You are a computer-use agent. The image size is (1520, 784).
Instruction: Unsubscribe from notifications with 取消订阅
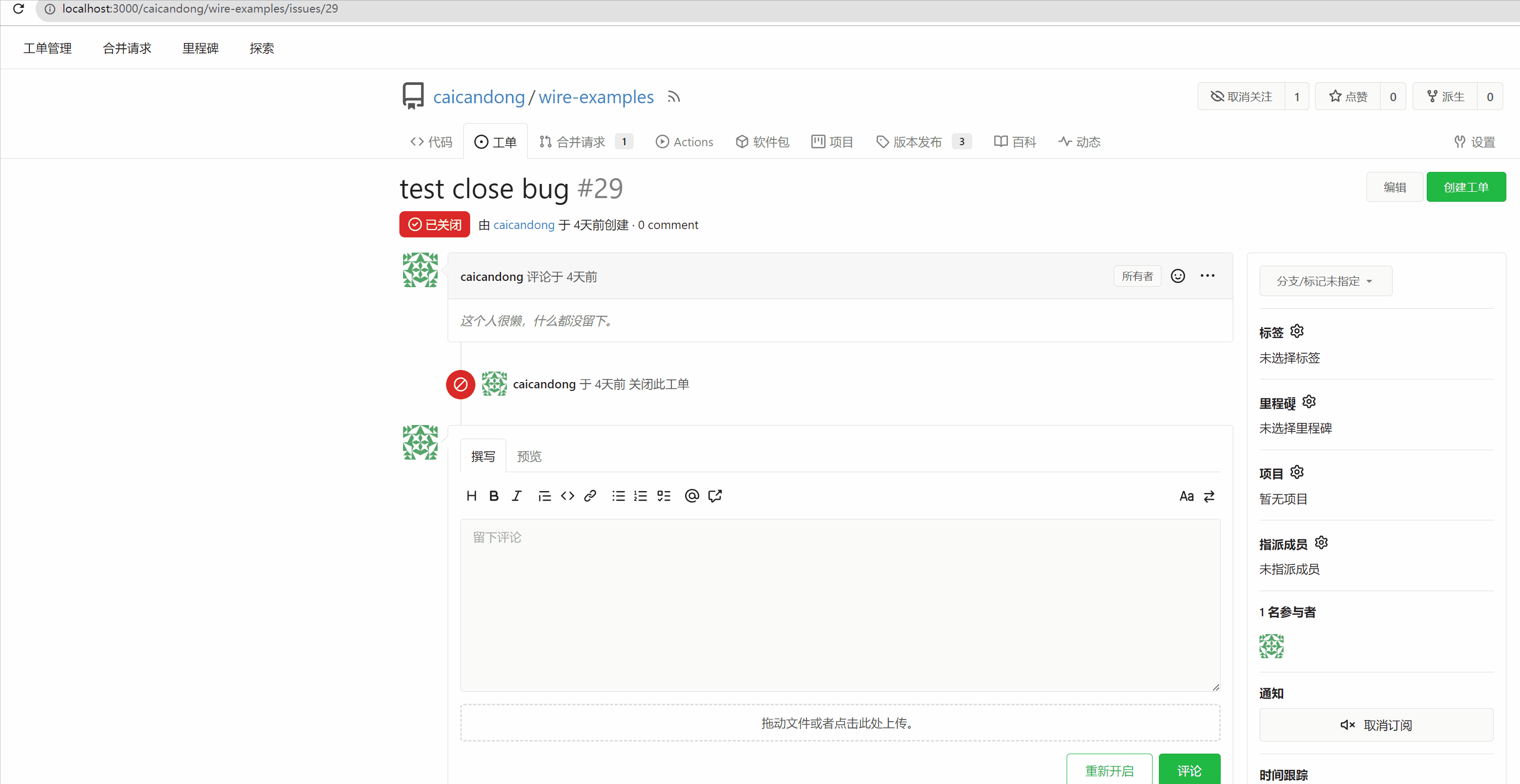tap(1376, 725)
